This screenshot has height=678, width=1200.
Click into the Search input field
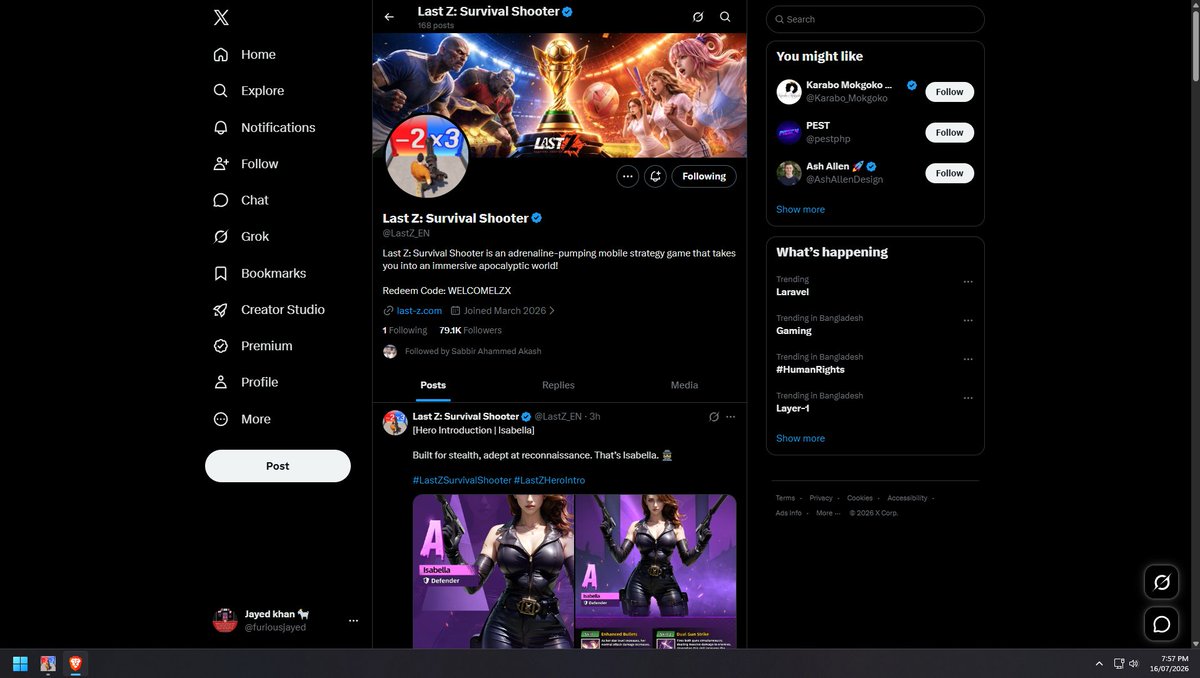click(875, 19)
